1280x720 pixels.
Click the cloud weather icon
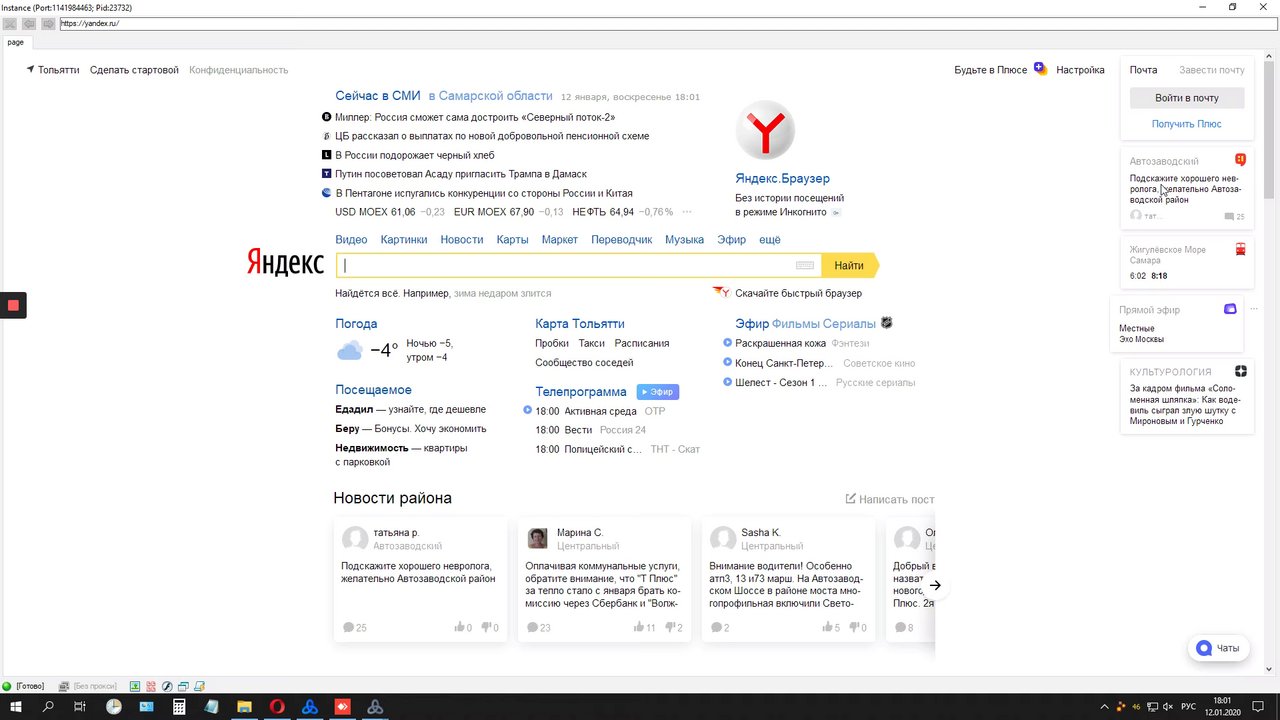349,350
